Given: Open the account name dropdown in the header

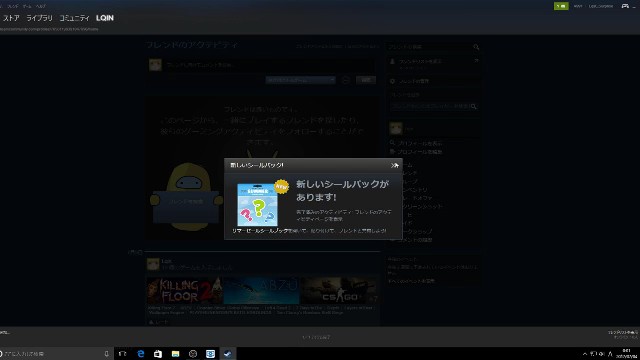Looking at the screenshot, I should pos(601,6).
